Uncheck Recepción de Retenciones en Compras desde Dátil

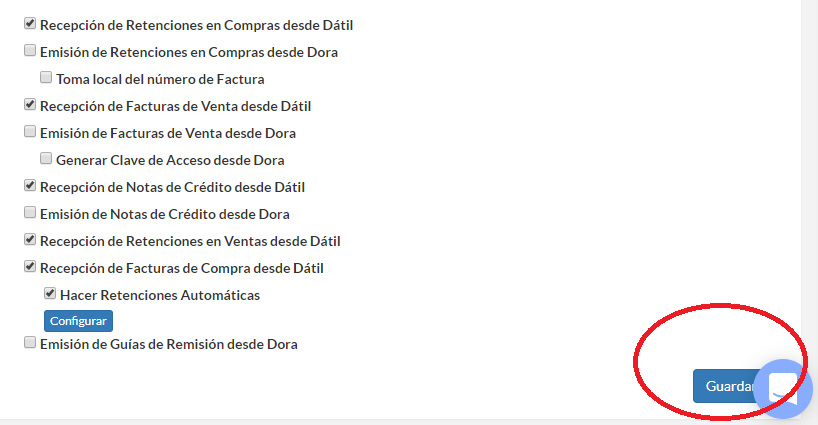coord(30,23)
